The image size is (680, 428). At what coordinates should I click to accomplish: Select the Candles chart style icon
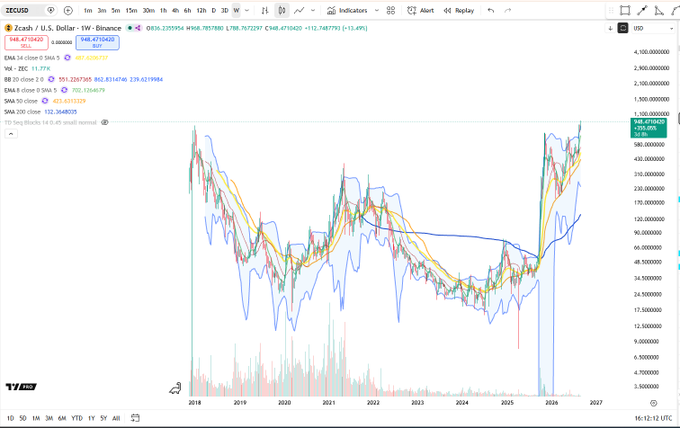coord(282,10)
